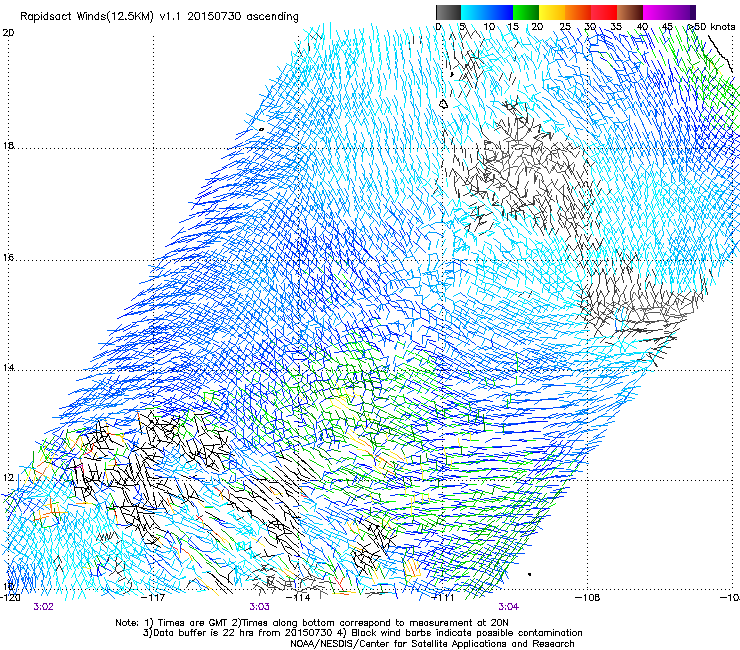Click the '30' label under the color bar
Screen dimensions: 740x650
click(590, 27)
